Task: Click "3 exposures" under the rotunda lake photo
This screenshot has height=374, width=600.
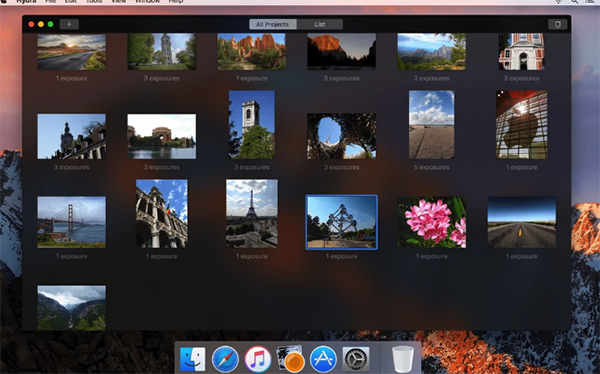Action: (x=161, y=167)
